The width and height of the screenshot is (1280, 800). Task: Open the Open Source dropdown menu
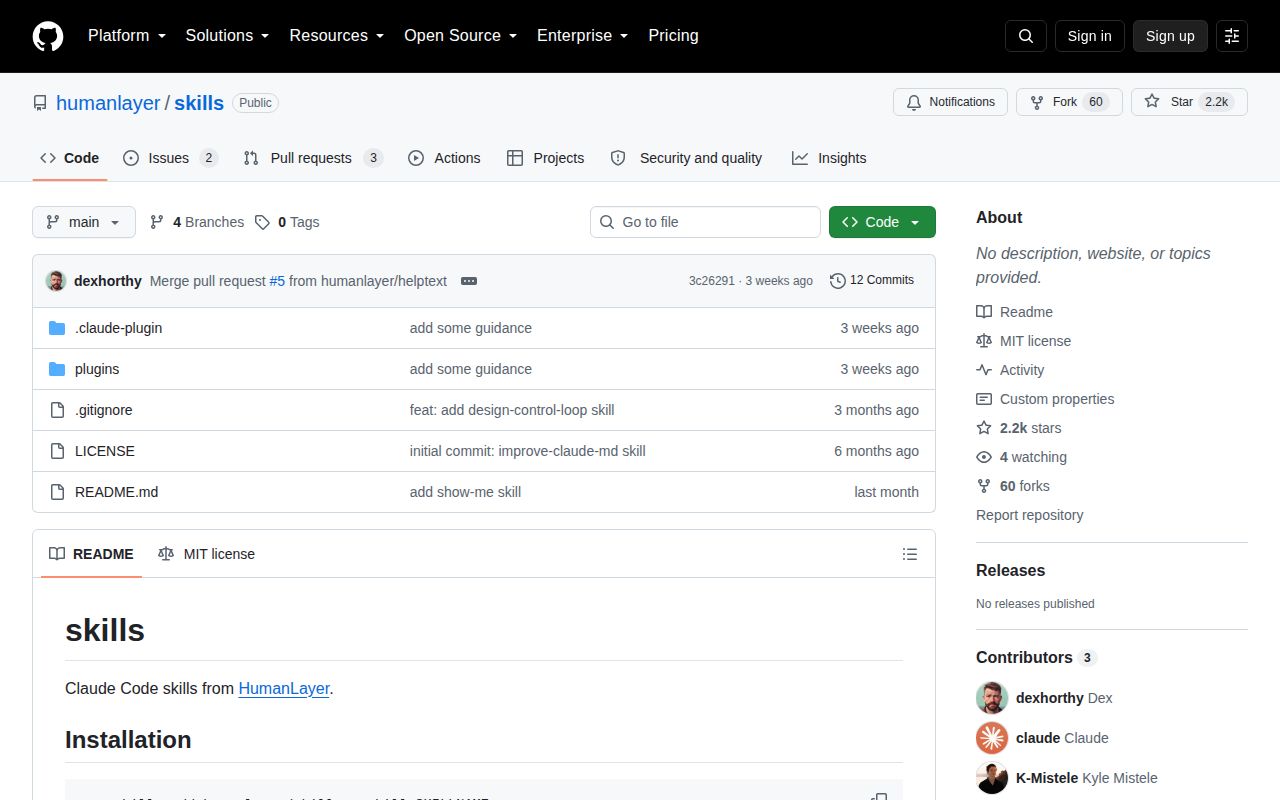pyautogui.click(x=460, y=36)
